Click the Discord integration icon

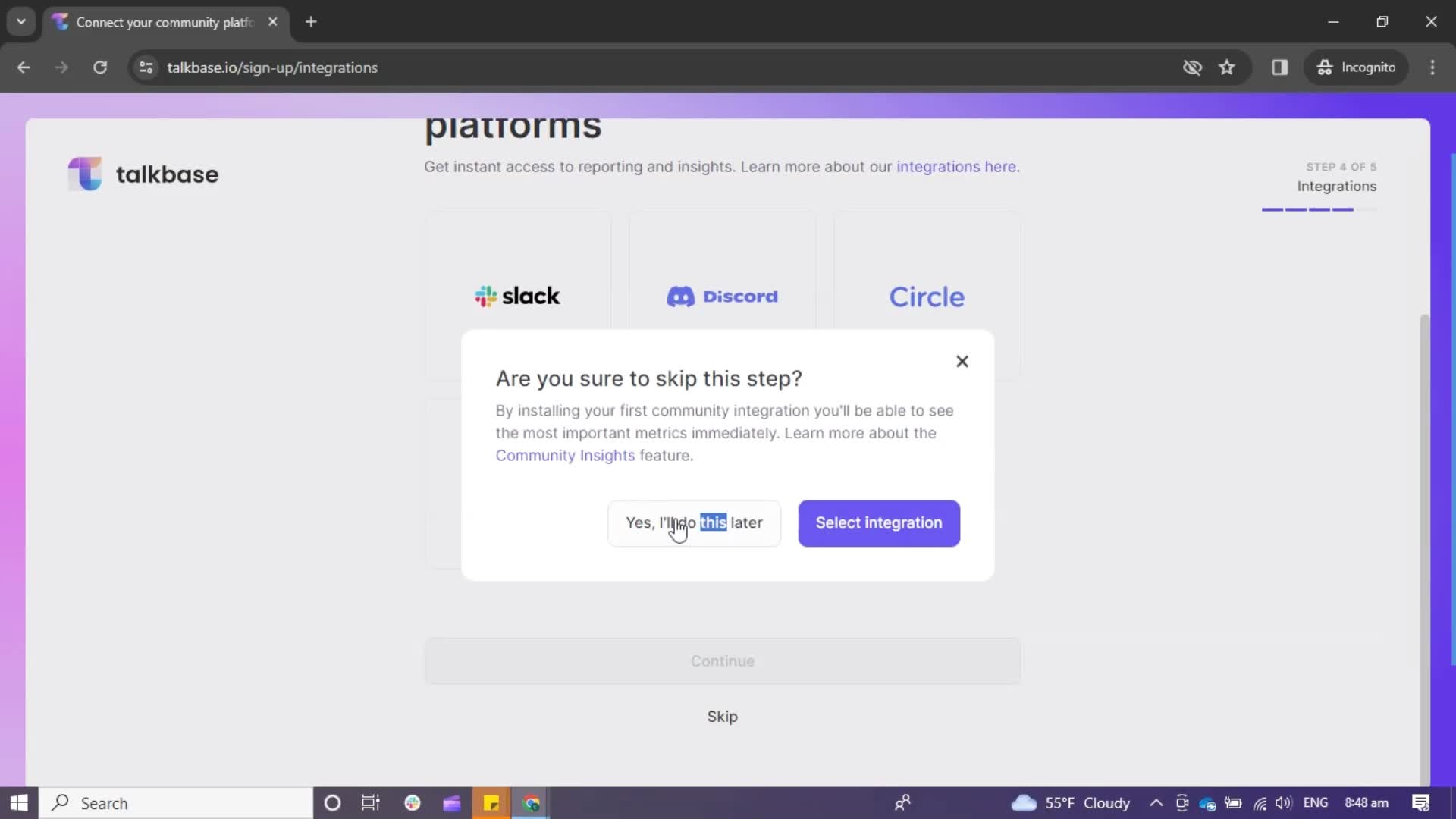pos(722,295)
